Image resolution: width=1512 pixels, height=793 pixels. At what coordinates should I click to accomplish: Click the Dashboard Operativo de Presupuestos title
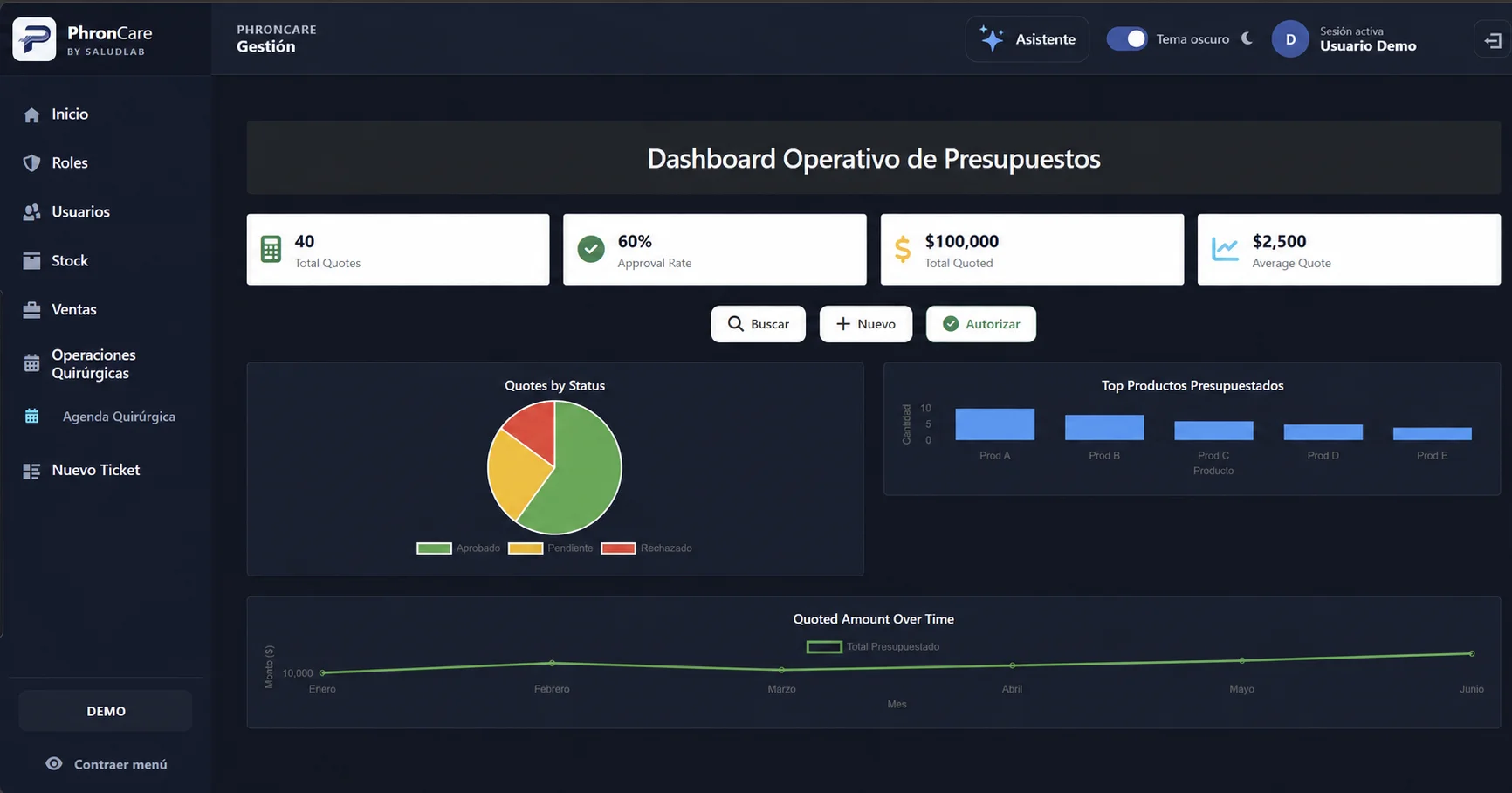pos(874,159)
